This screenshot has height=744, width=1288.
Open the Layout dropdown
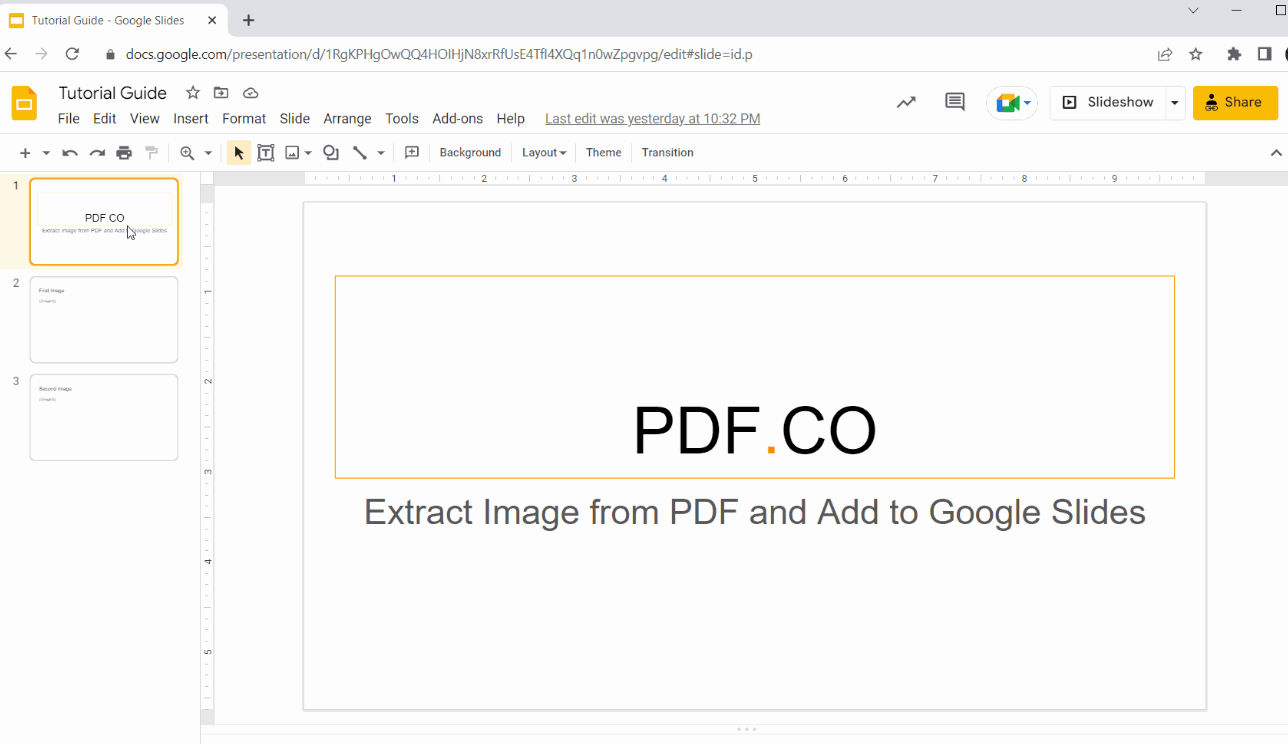tap(543, 152)
